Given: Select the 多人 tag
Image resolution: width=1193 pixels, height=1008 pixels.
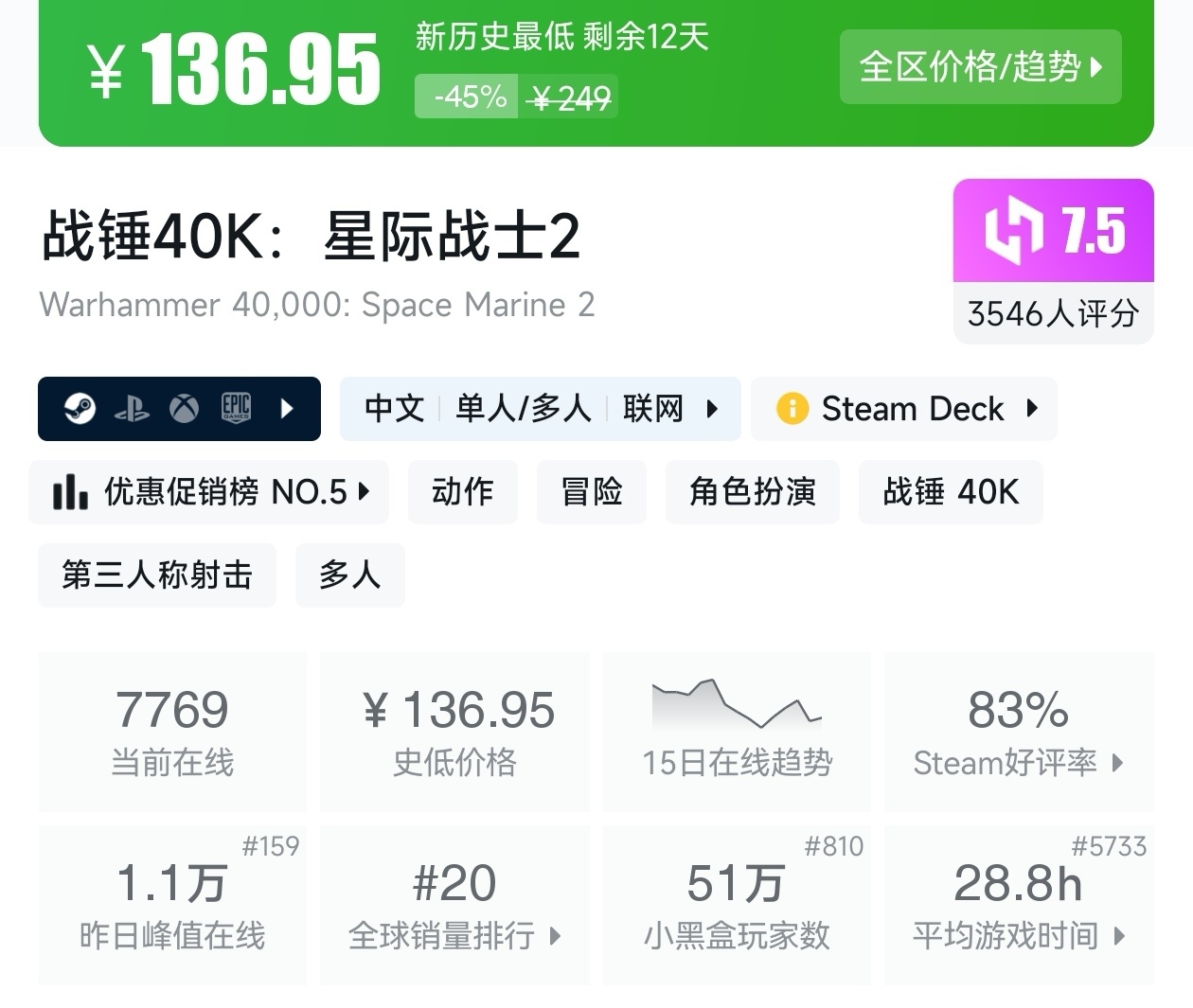Looking at the screenshot, I should pyautogui.click(x=350, y=575).
